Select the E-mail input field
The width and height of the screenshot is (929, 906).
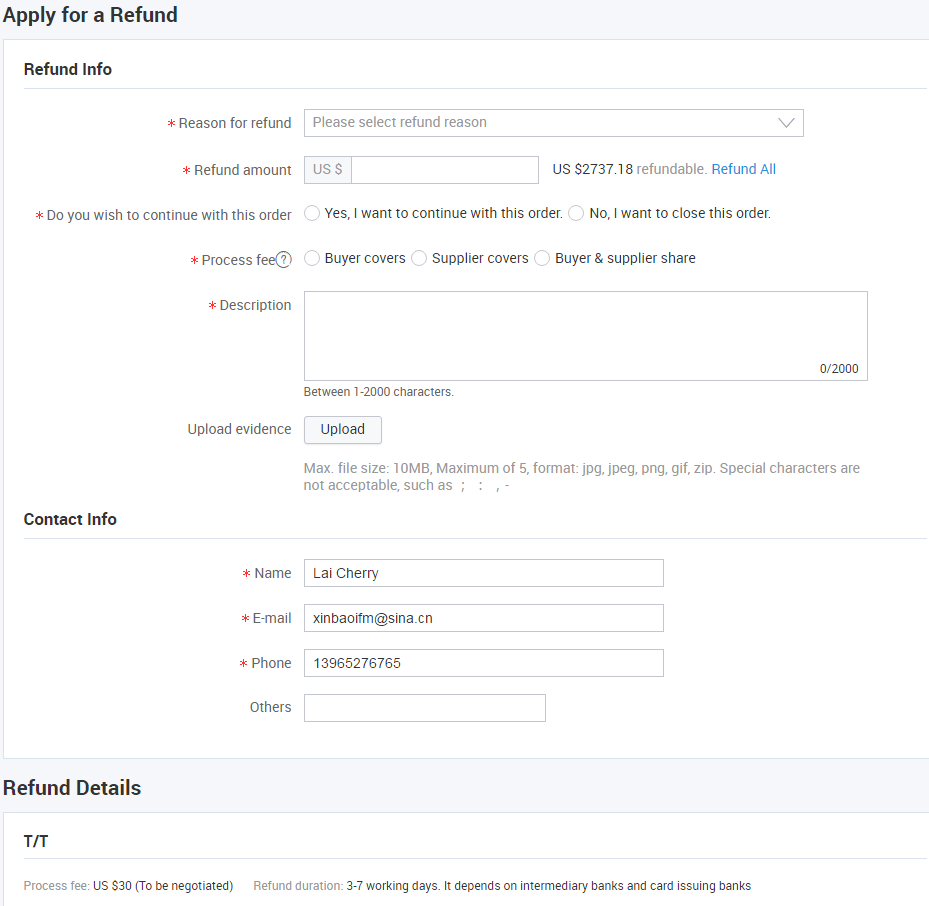(483, 618)
